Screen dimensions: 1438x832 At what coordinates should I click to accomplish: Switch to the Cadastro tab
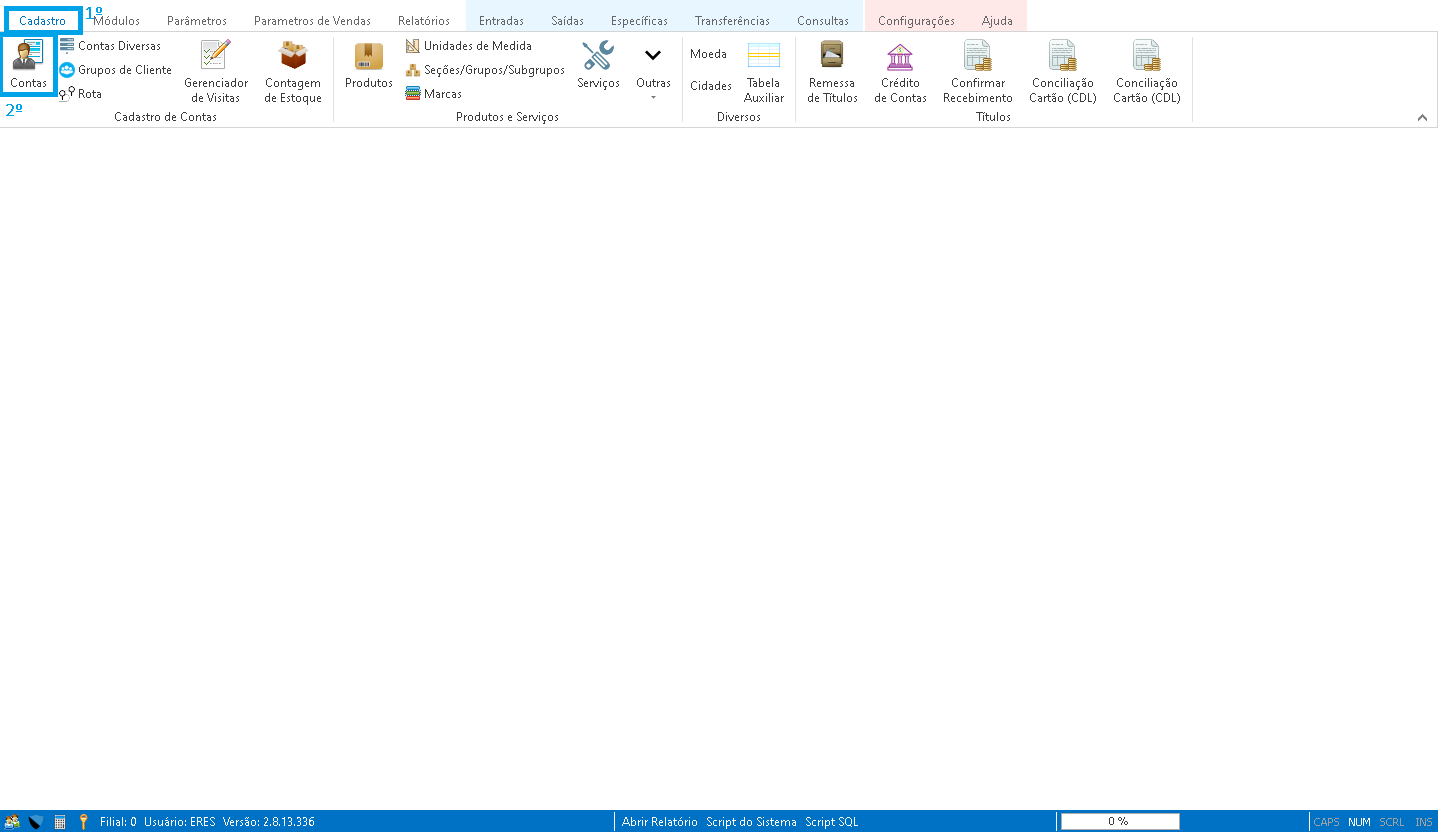pyautogui.click(x=43, y=21)
